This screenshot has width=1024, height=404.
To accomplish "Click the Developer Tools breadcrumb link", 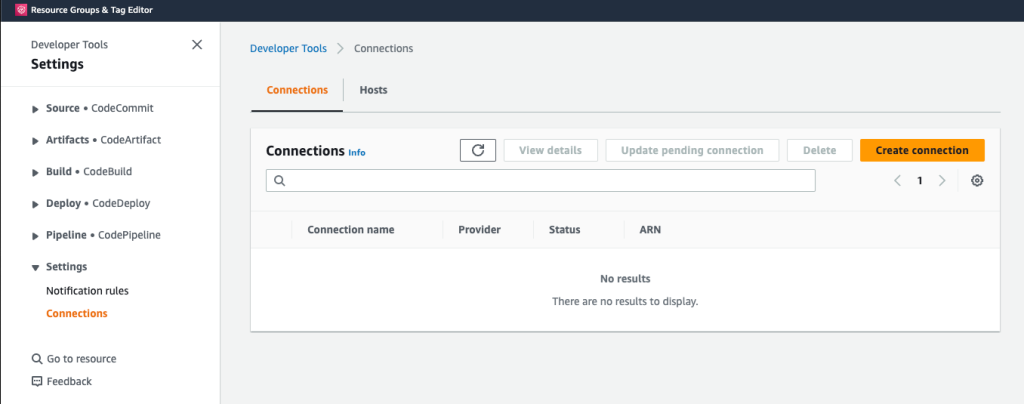I will coord(289,48).
